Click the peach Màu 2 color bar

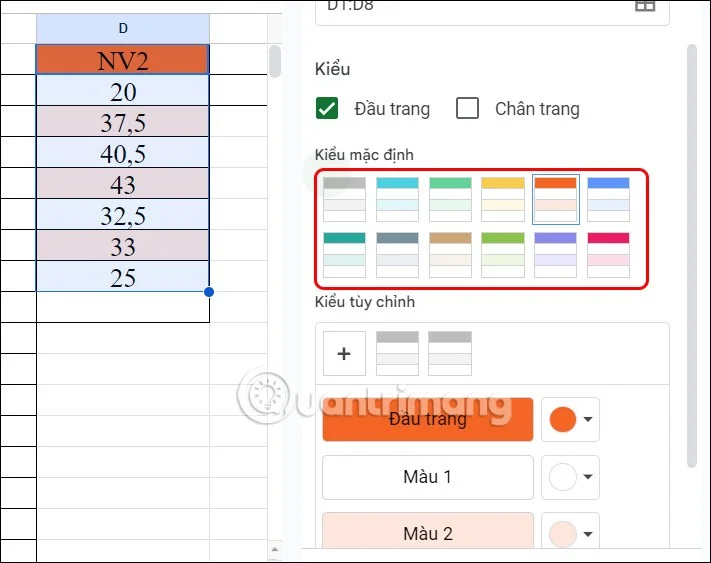428,531
